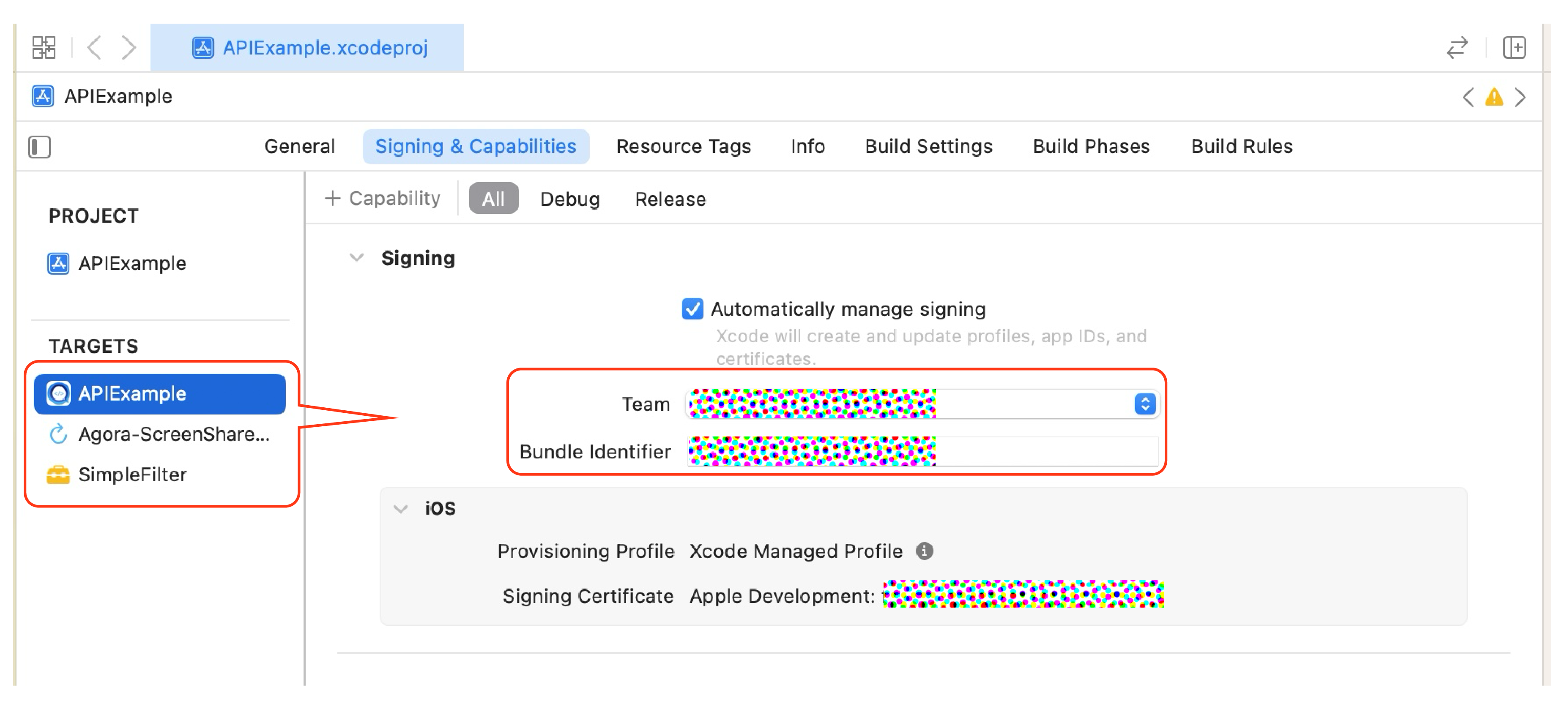Go forward with the right navigation arrow
Viewport: 1568px width, 709px height.
(129, 47)
